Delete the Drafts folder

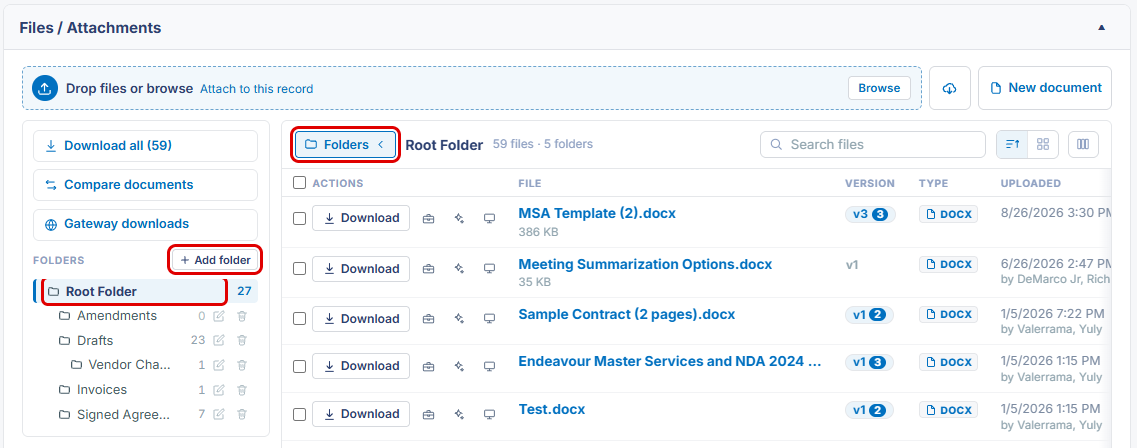[x=242, y=340]
